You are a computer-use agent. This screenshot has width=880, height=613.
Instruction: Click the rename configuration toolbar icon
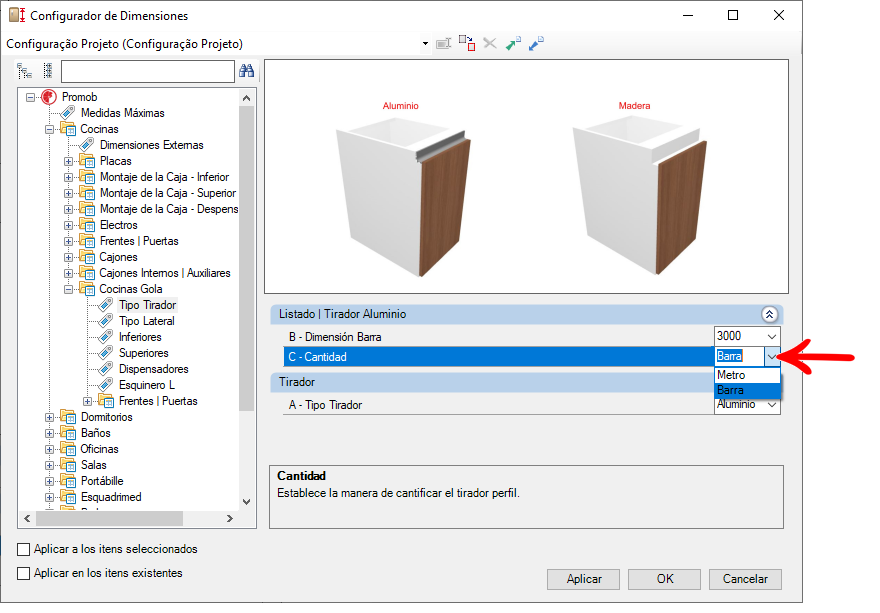[443, 44]
